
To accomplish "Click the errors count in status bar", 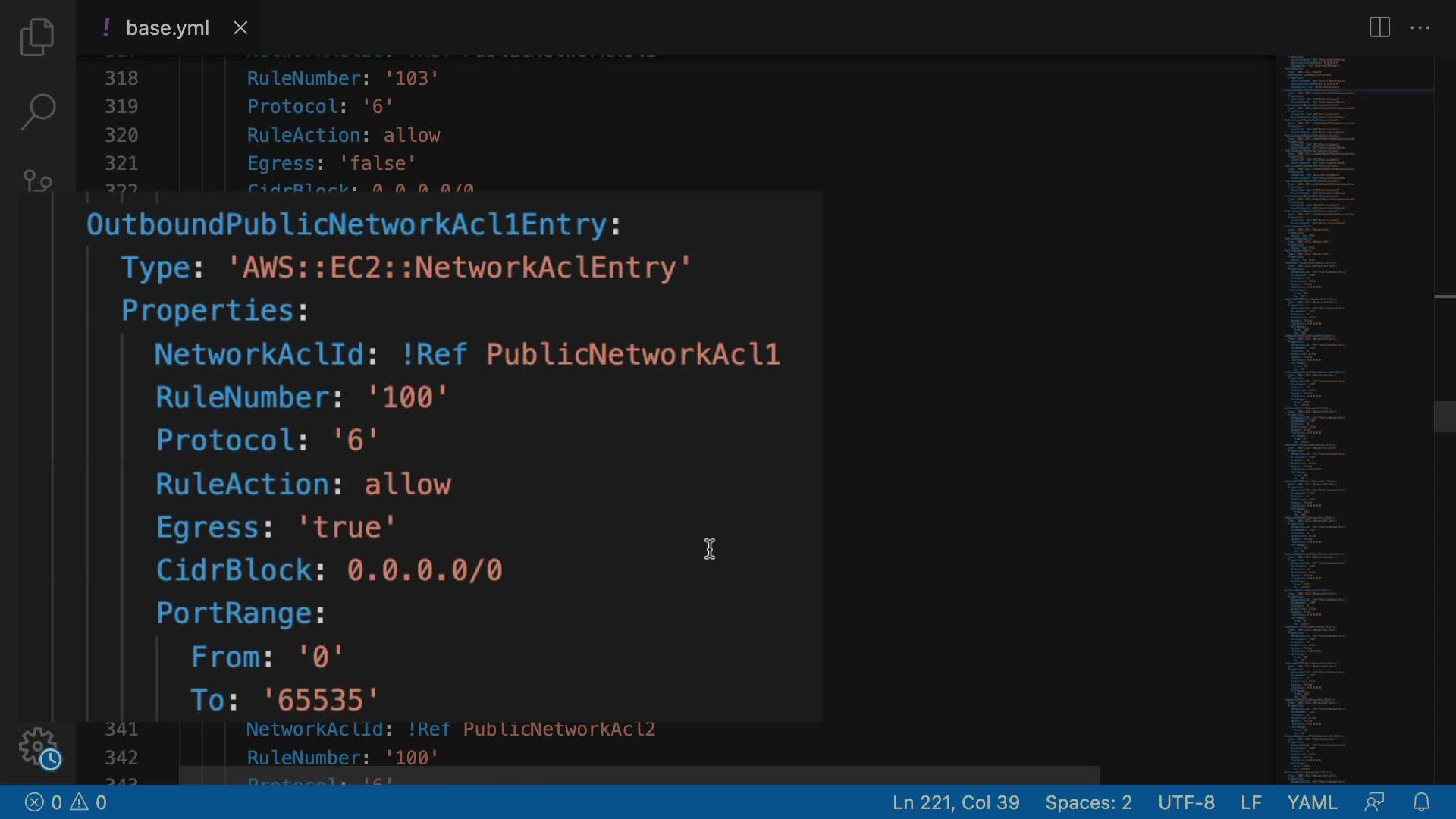I will 44,802.
